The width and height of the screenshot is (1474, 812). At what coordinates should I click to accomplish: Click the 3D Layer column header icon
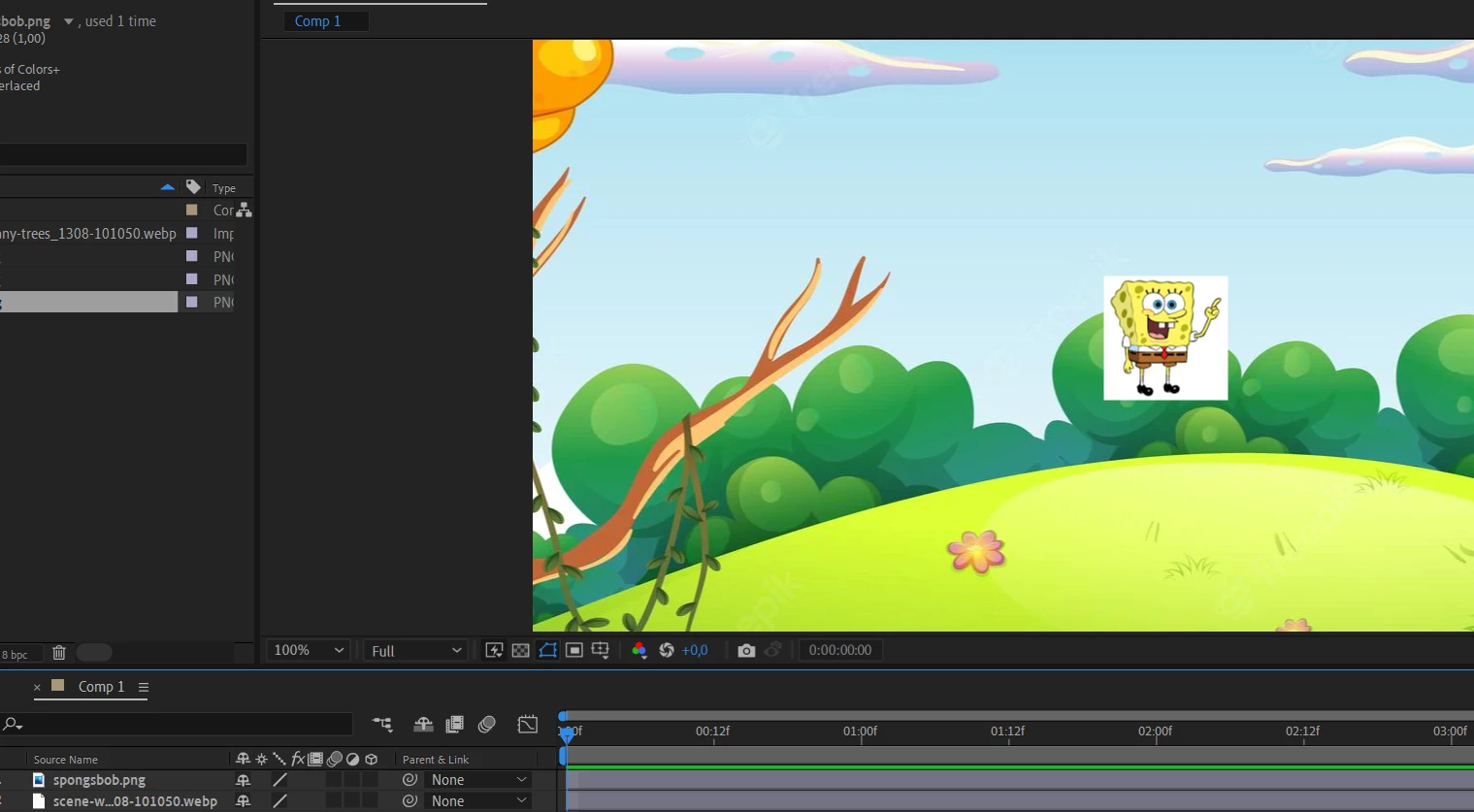372,760
